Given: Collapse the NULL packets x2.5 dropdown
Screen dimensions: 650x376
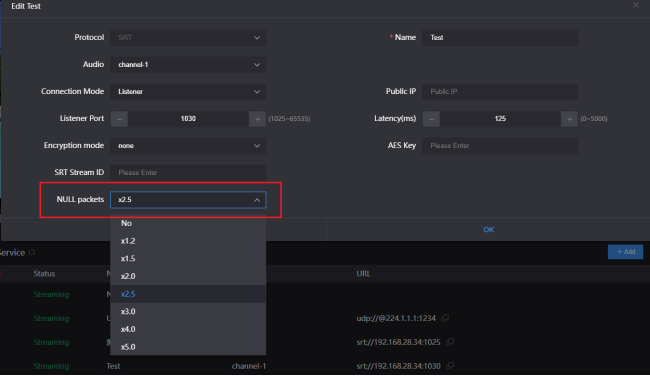Looking at the screenshot, I should (188, 200).
